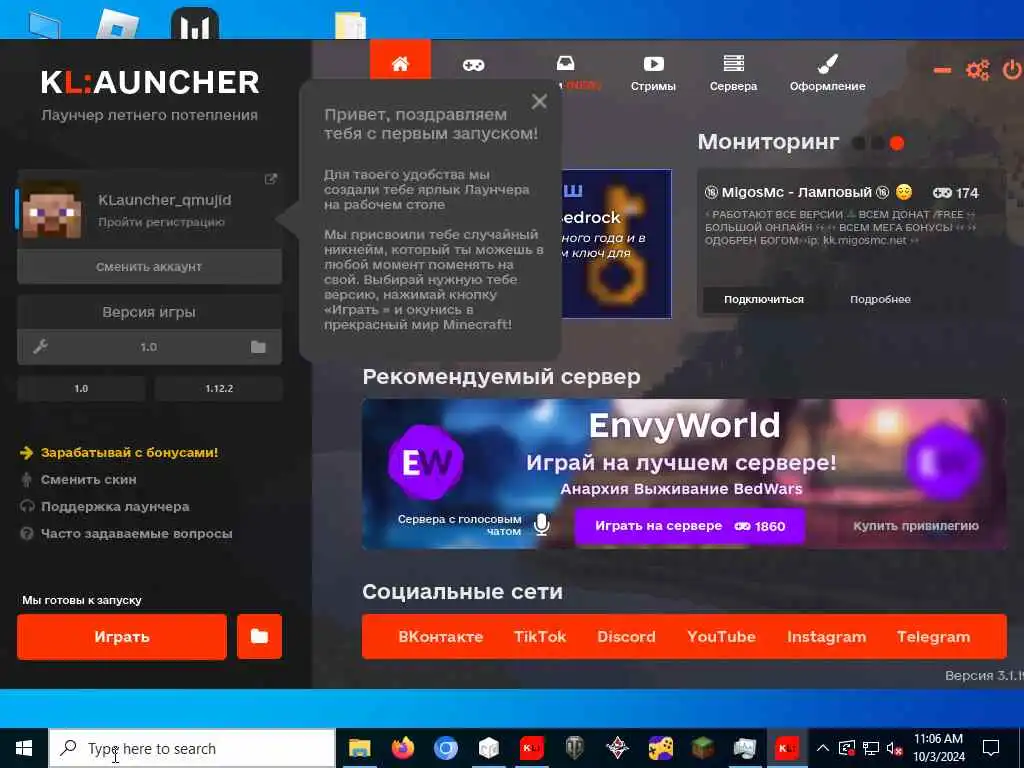Viewport: 1024px width, 768px height.
Task: Open World of Tanks shield taskbar icon
Action: [x=574, y=748]
